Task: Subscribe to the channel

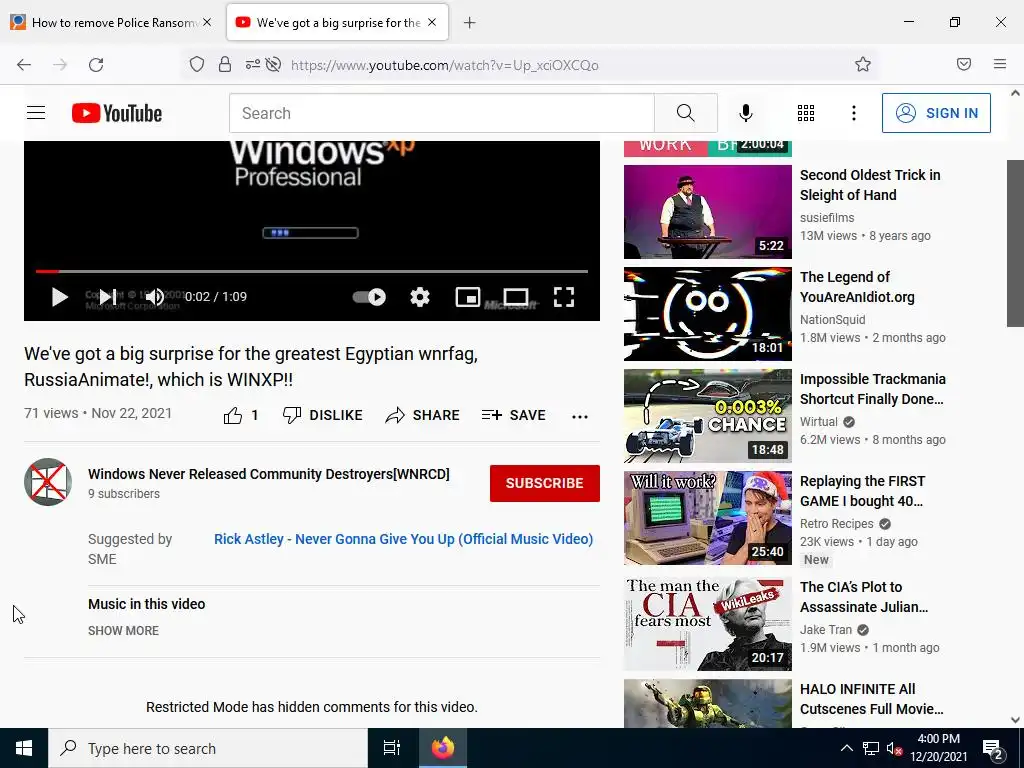Action: [x=545, y=483]
